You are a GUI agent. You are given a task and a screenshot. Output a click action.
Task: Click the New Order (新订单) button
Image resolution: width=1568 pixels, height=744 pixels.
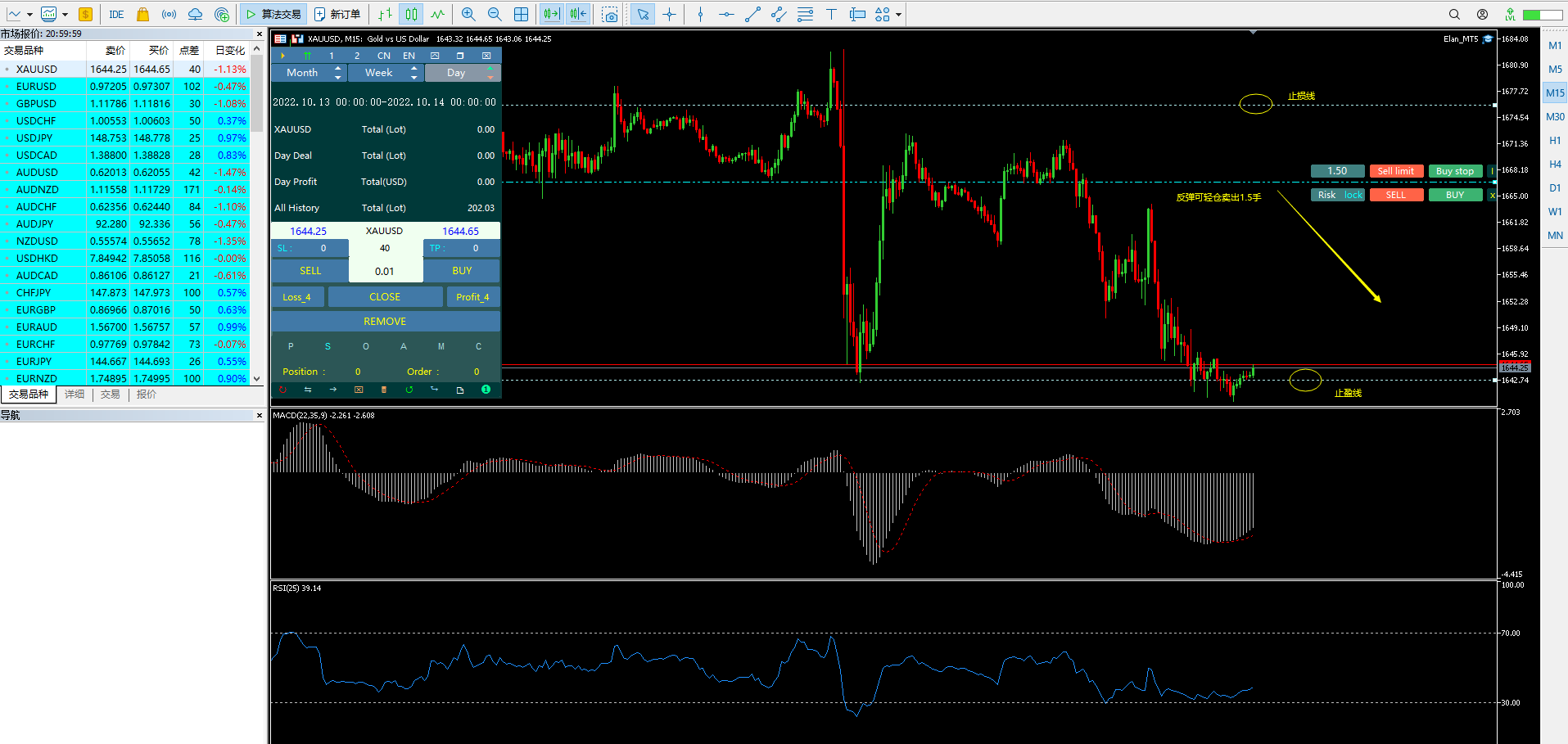coord(337,14)
